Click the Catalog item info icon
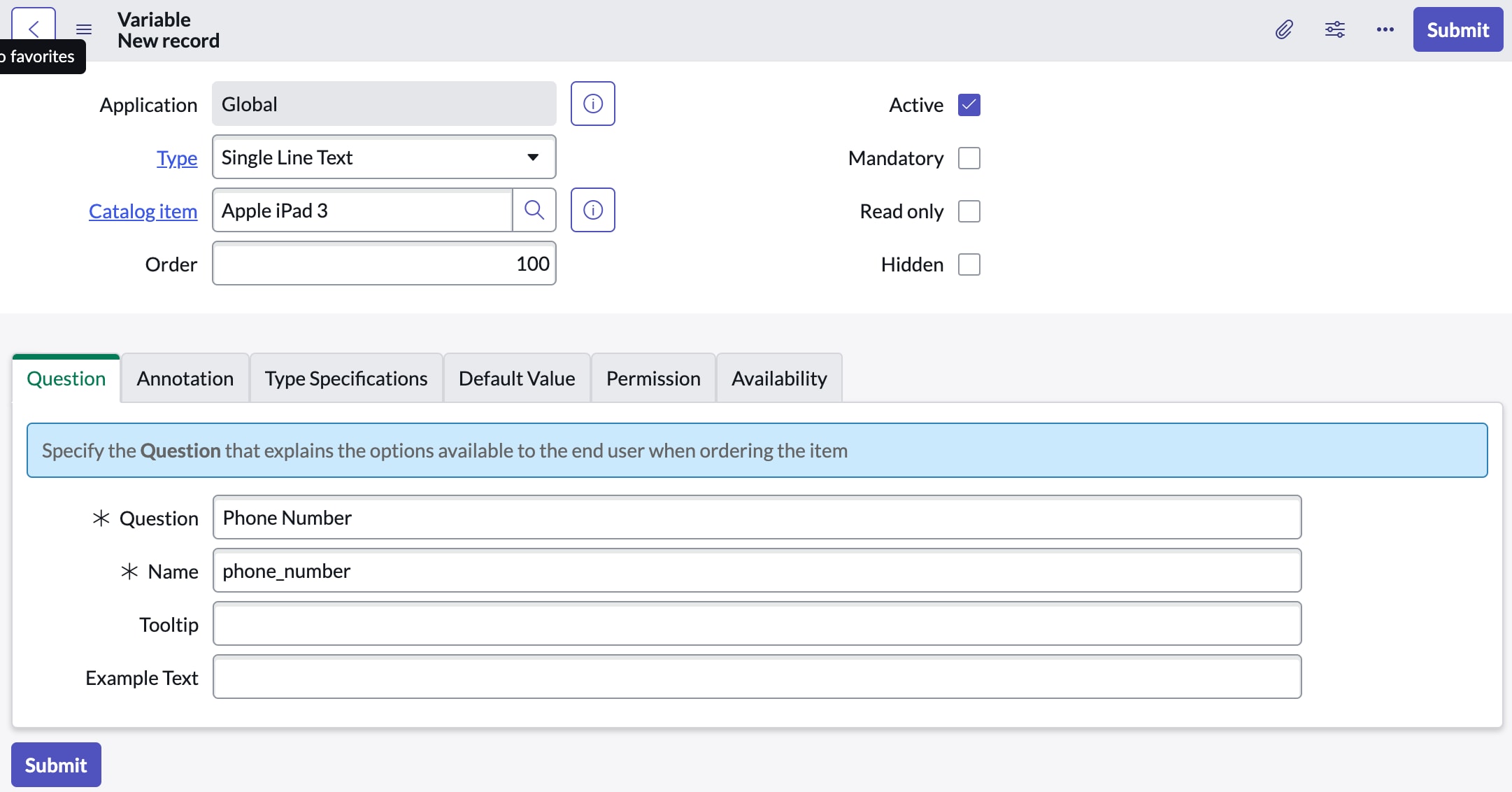The width and height of the screenshot is (1512, 792). [592, 210]
